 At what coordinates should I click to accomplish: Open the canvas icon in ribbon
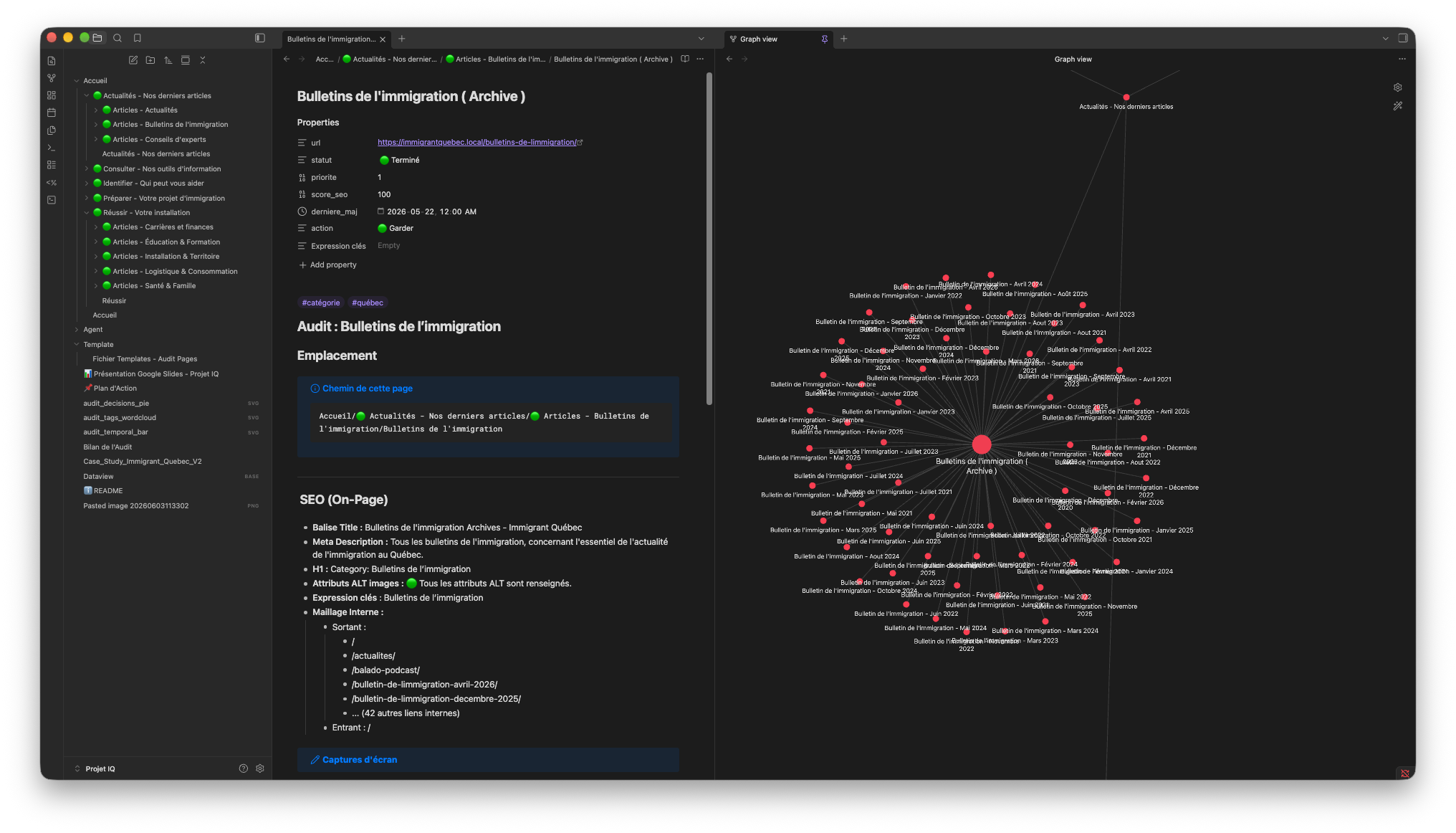point(52,95)
